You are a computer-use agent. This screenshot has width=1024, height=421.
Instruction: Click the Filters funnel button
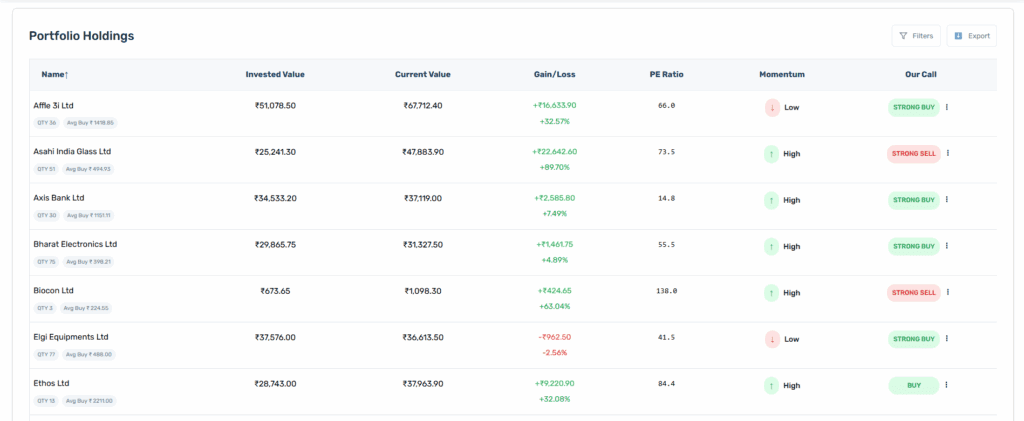tap(916, 36)
